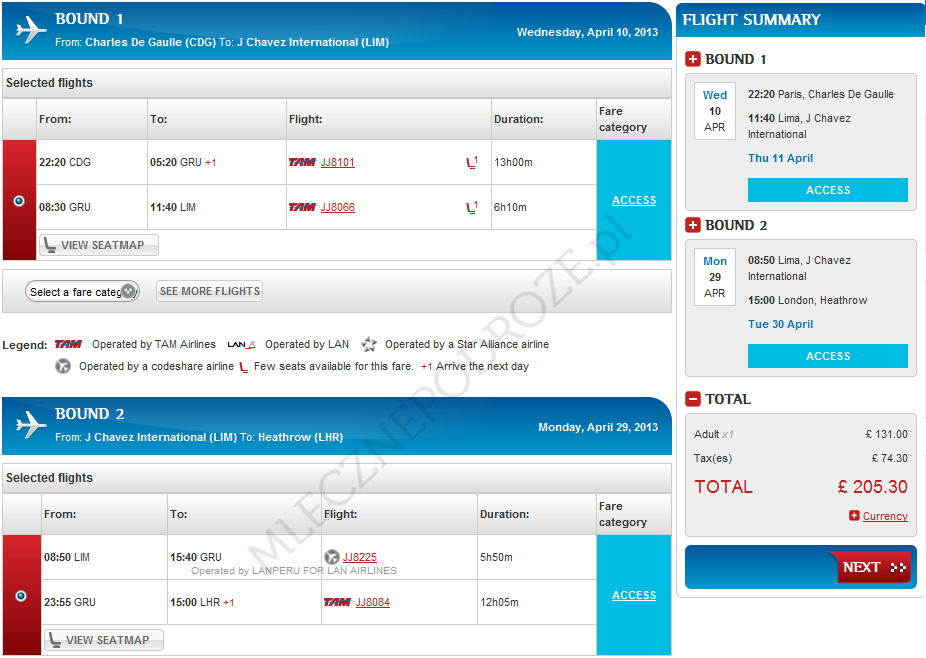
Task: Open the Currency link
Action: (884, 517)
